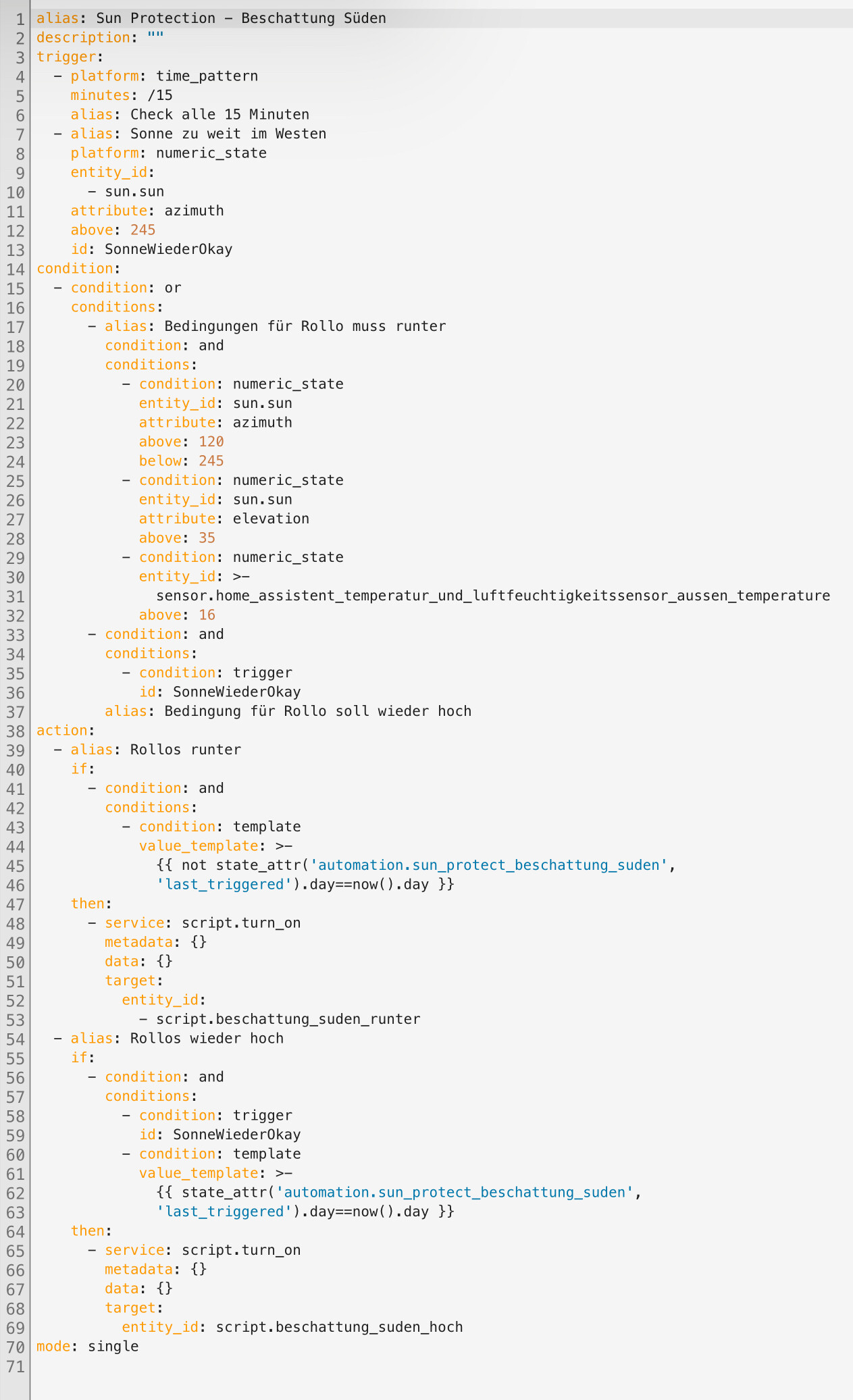Click the 'Rollos runter' action alias
Screen dimensions: 853x1400
[185, 750]
